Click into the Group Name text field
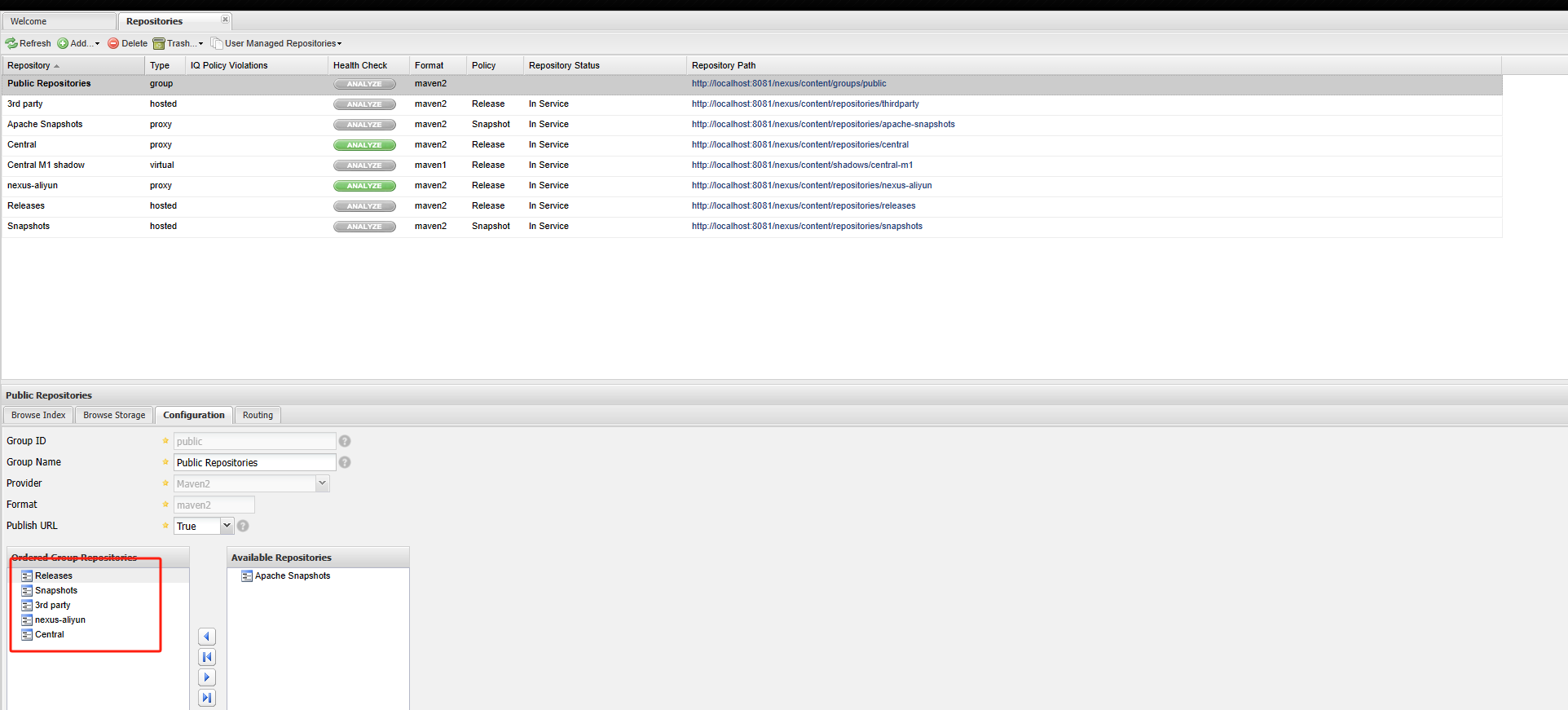Screen dimensions: 1568x710 click(254, 462)
